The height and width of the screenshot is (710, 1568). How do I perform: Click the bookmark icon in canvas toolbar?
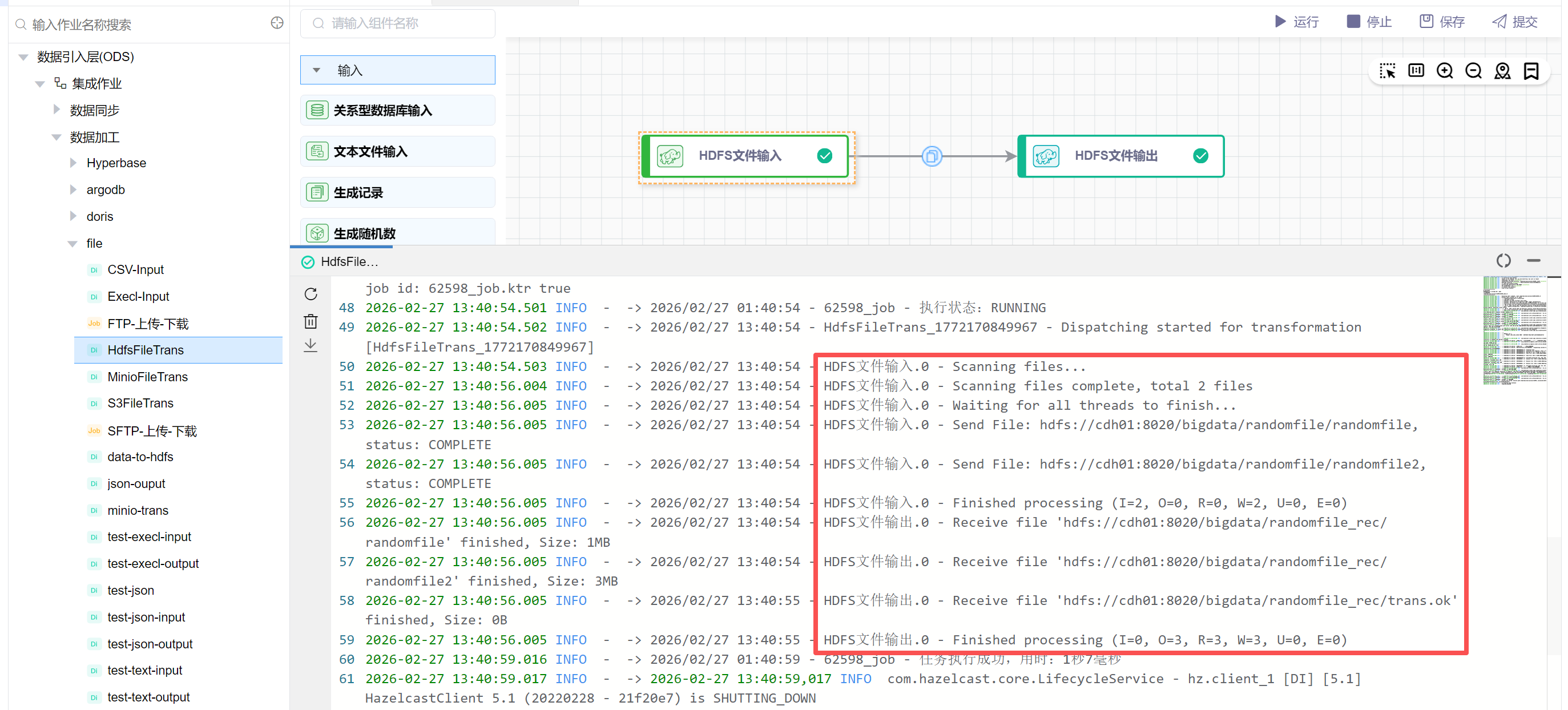[1531, 71]
